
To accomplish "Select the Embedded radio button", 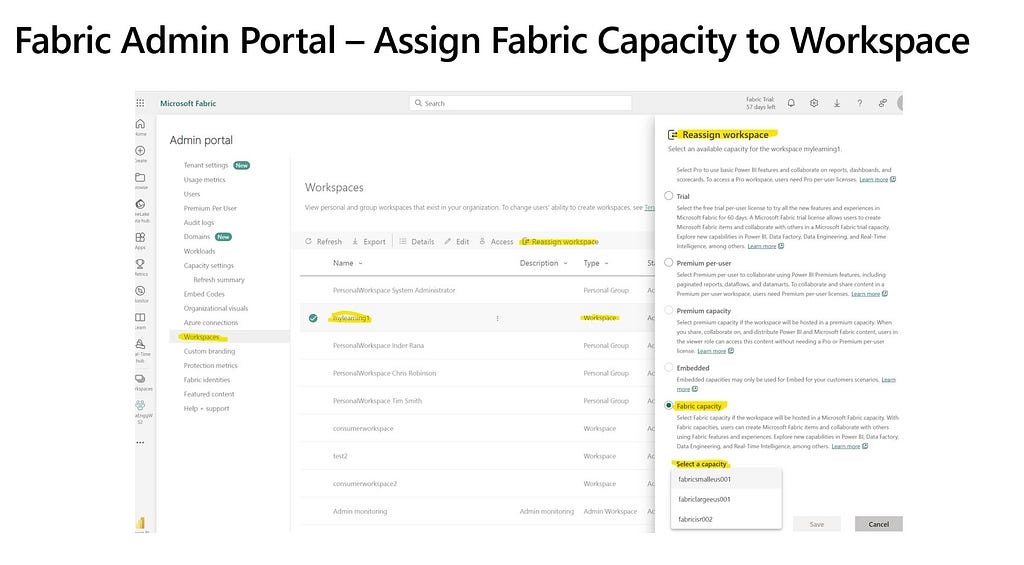I will (669, 367).
